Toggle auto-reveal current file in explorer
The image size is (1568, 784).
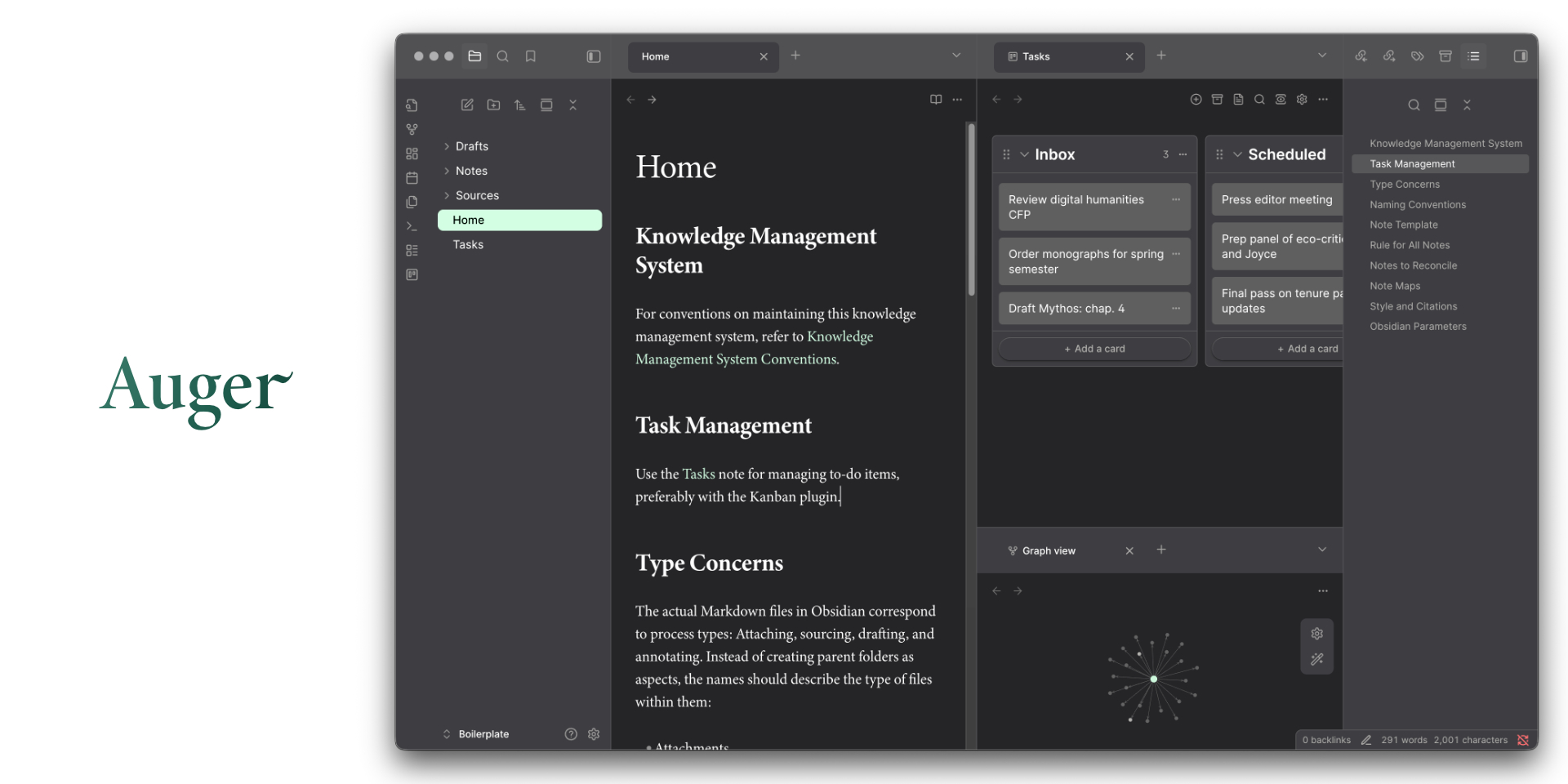point(546,105)
